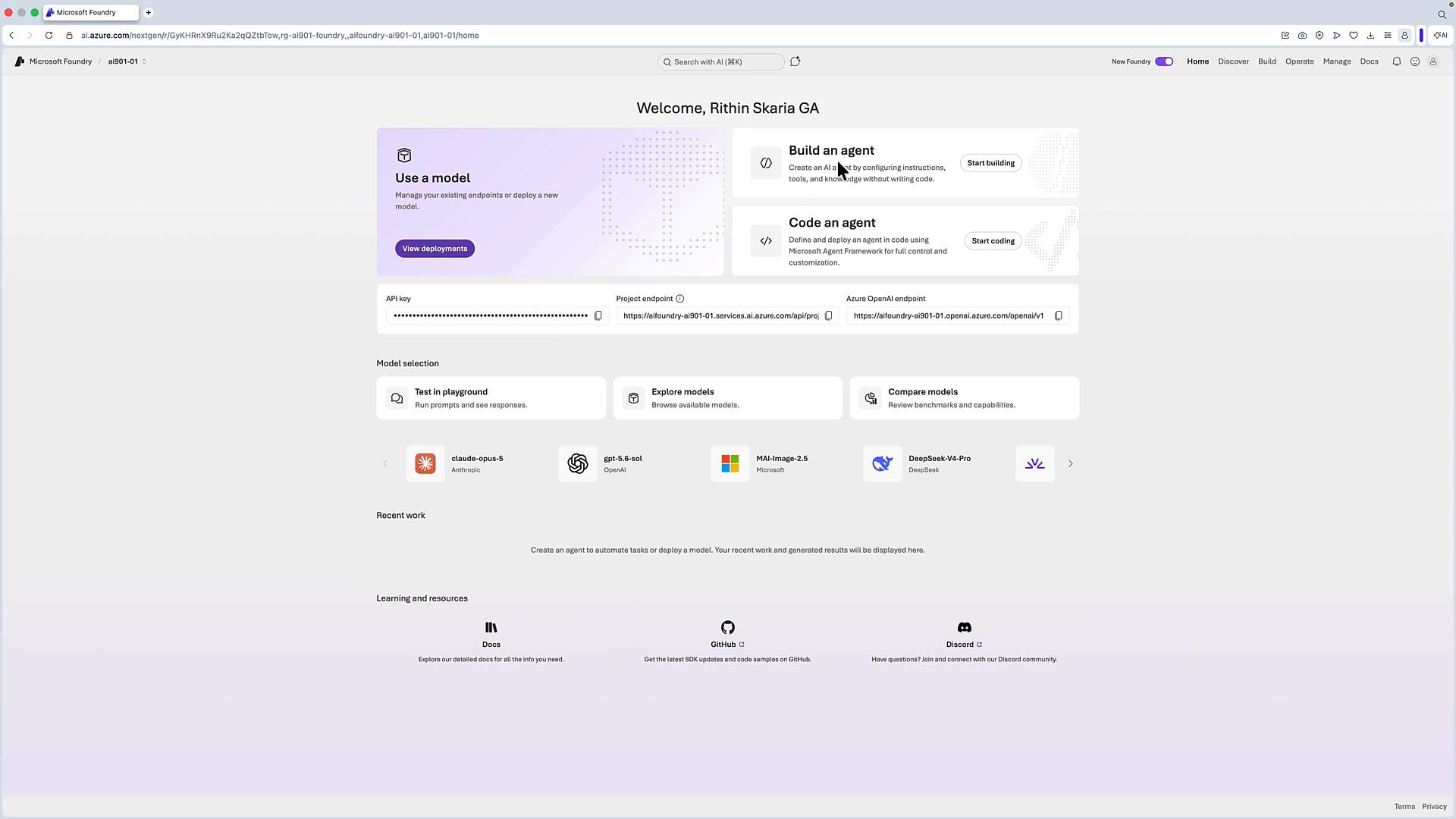Open the Test in playground card
This screenshot has width=1456, height=819.
click(x=491, y=398)
